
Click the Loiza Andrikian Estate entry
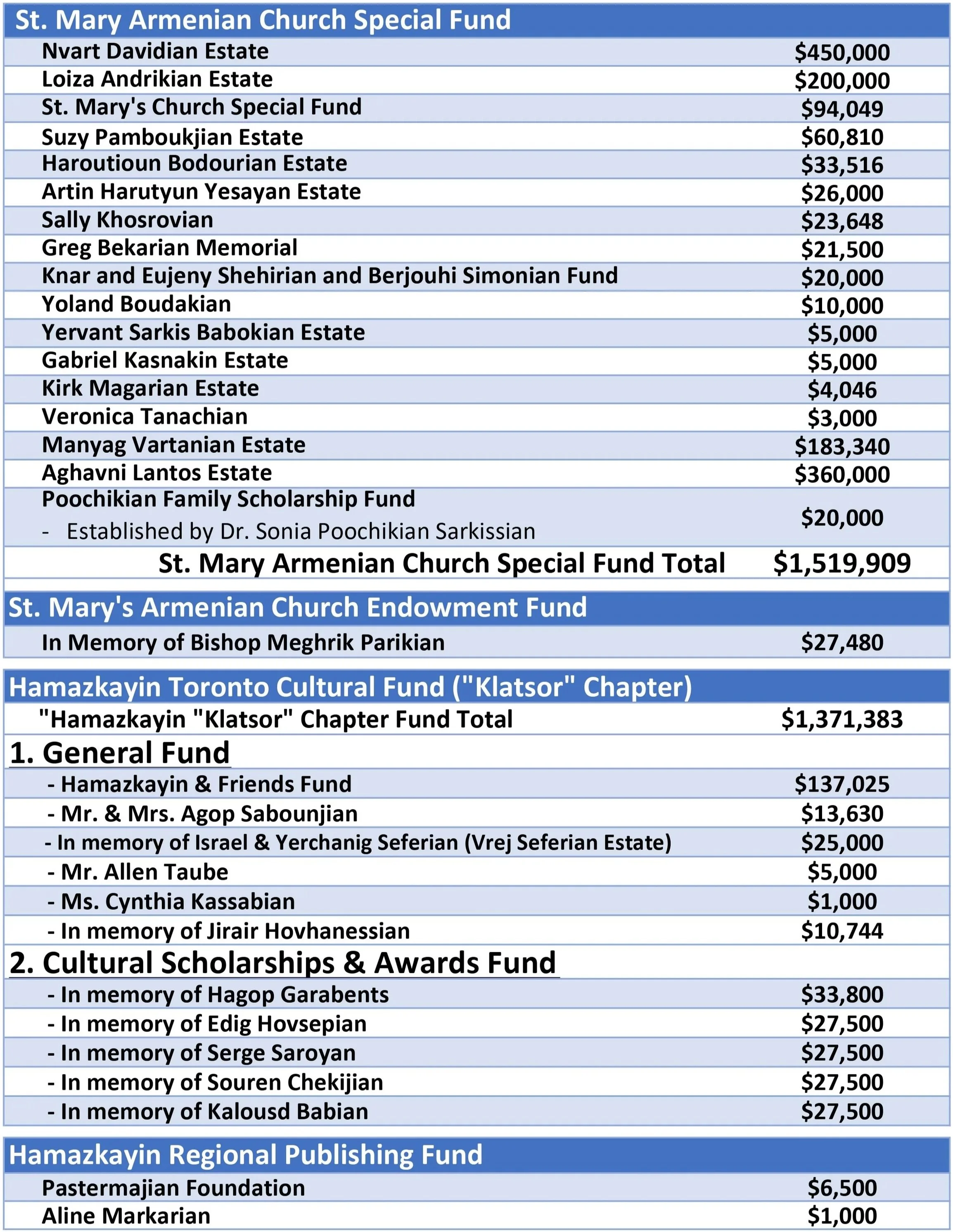pyautogui.click(x=157, y=80)
